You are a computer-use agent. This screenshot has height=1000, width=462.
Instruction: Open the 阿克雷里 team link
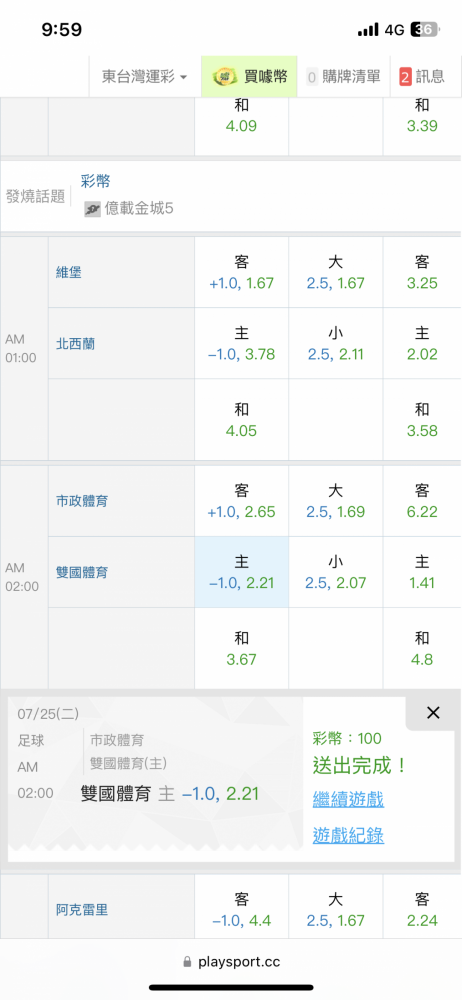pos(82,910)
